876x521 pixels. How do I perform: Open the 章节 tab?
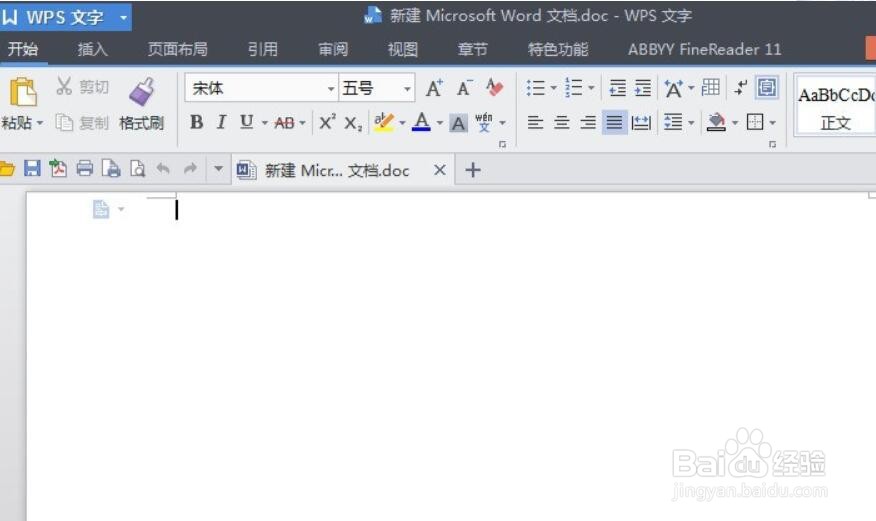(x=473, y=49)
